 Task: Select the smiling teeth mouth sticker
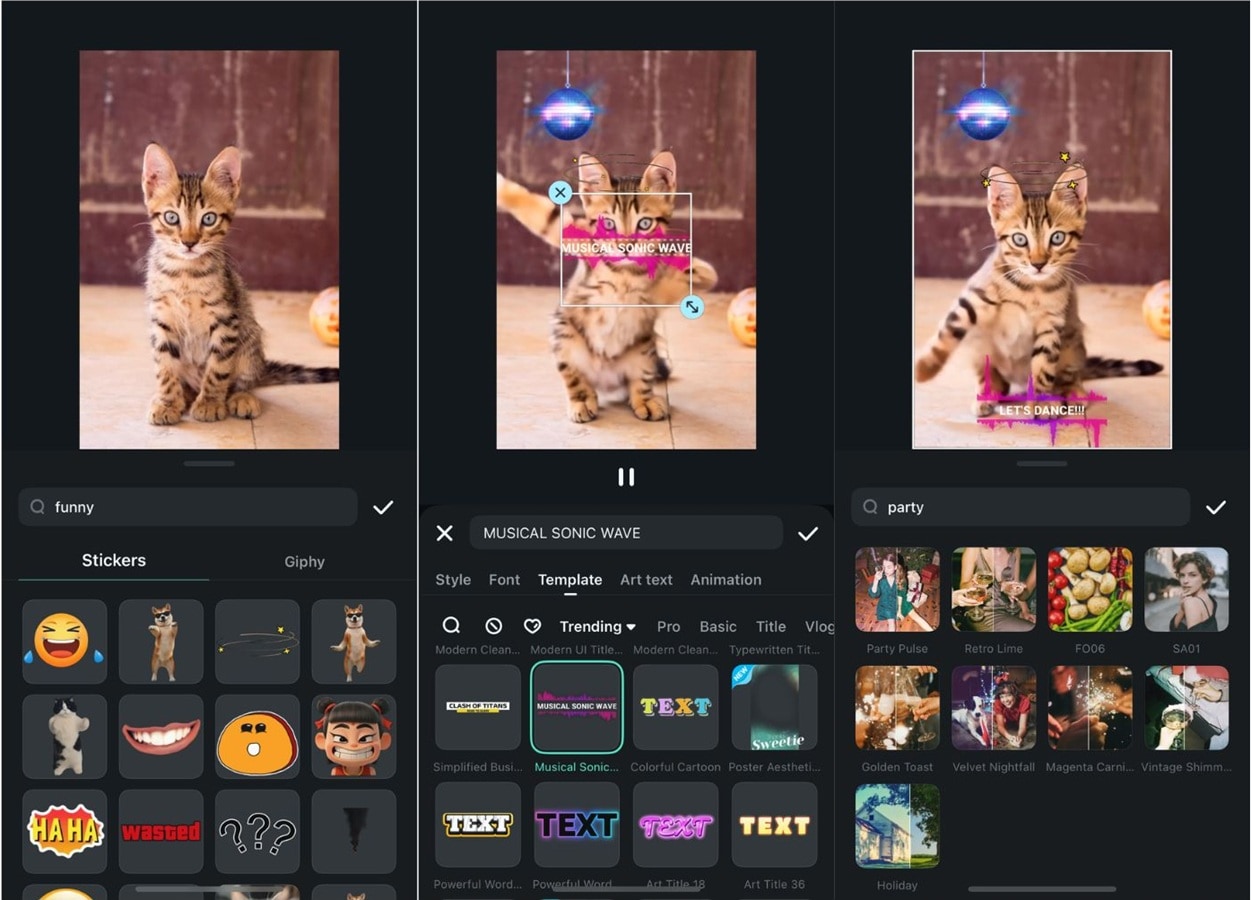161,737
